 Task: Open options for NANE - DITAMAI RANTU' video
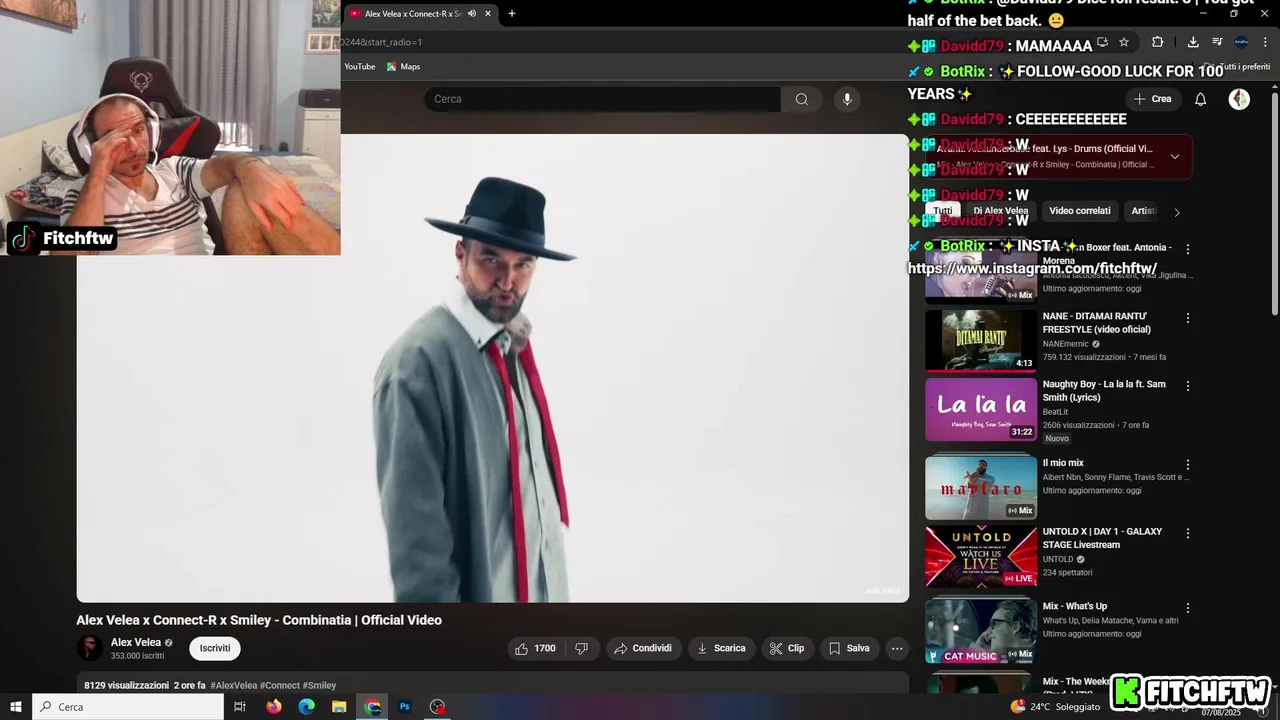[x=1188, y=318]
